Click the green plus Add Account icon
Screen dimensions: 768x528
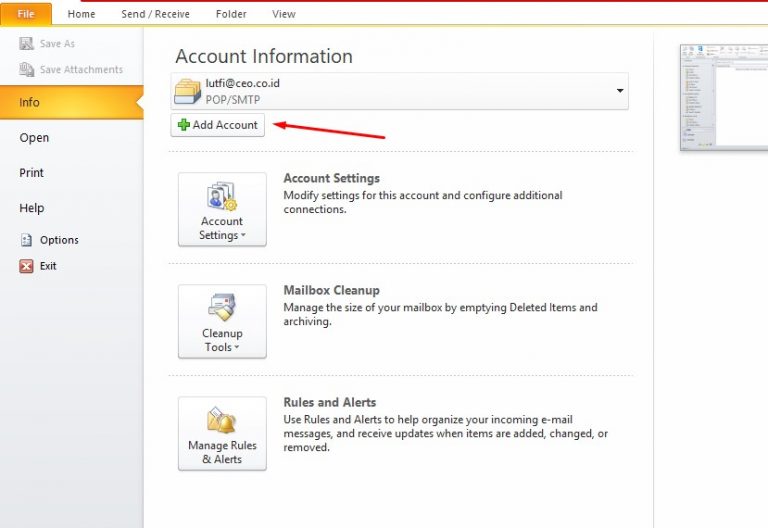[x=184, y=125]
